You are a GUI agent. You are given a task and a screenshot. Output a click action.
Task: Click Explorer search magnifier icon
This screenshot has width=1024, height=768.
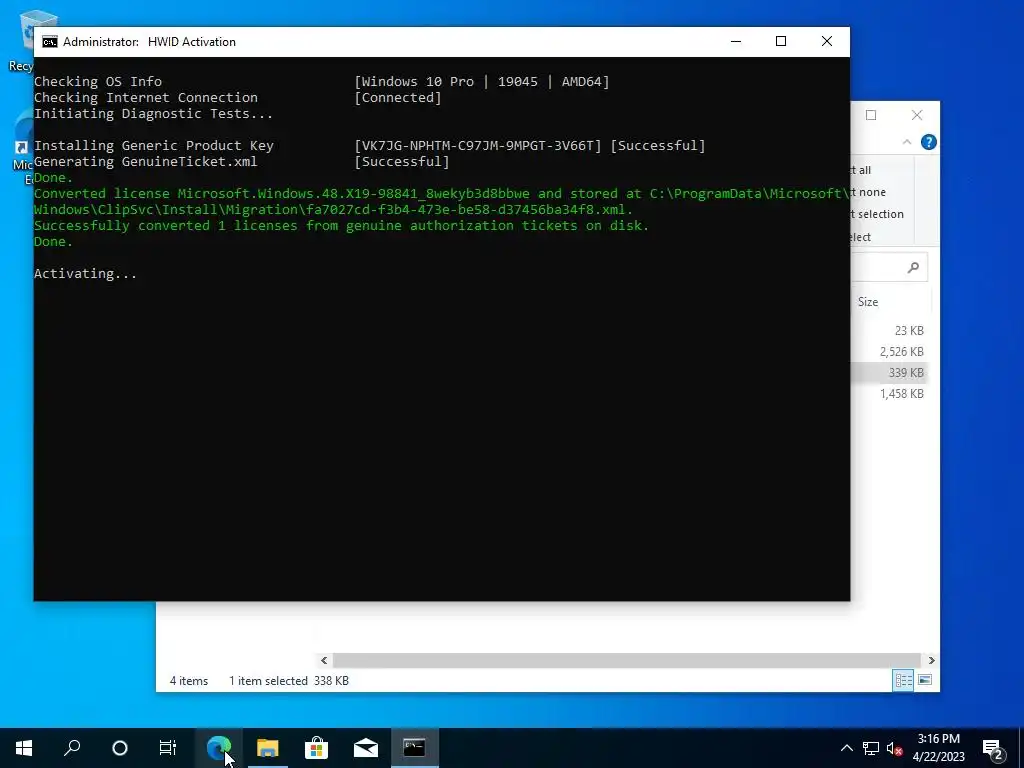[913, 267]
